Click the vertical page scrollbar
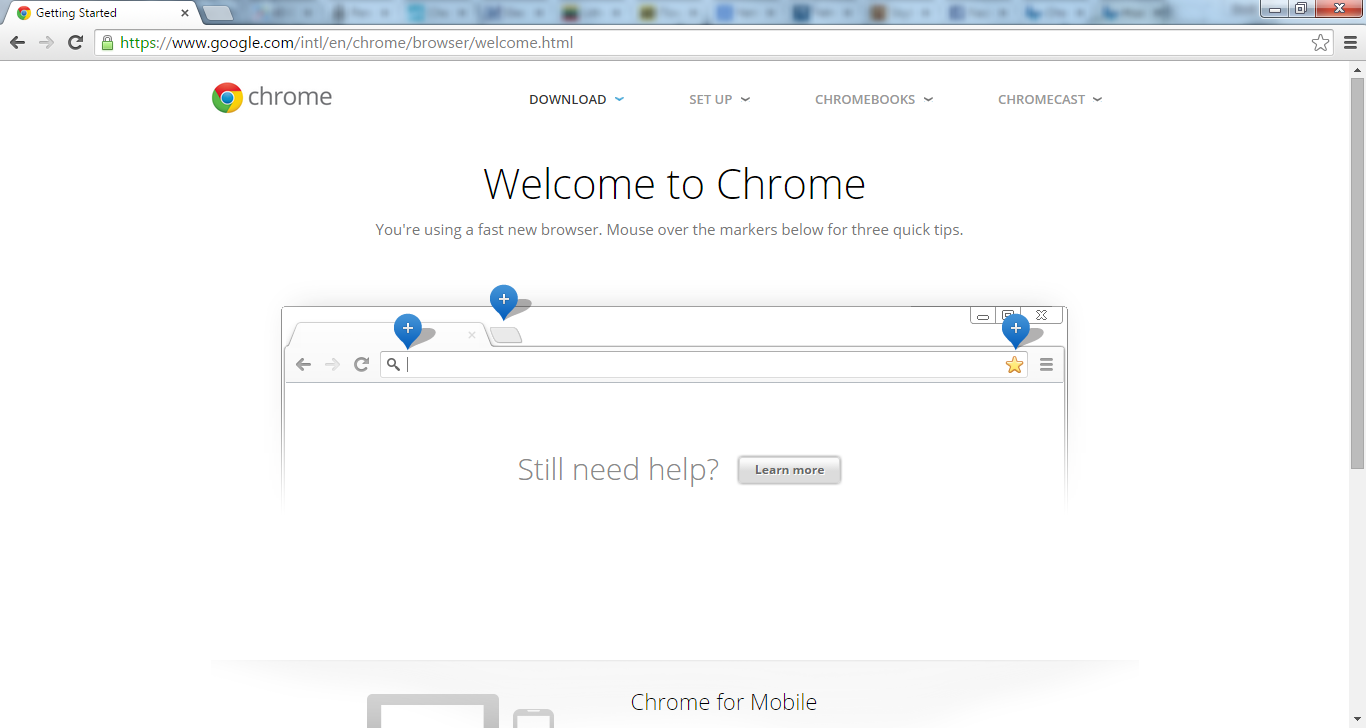 pos(1357,270)
